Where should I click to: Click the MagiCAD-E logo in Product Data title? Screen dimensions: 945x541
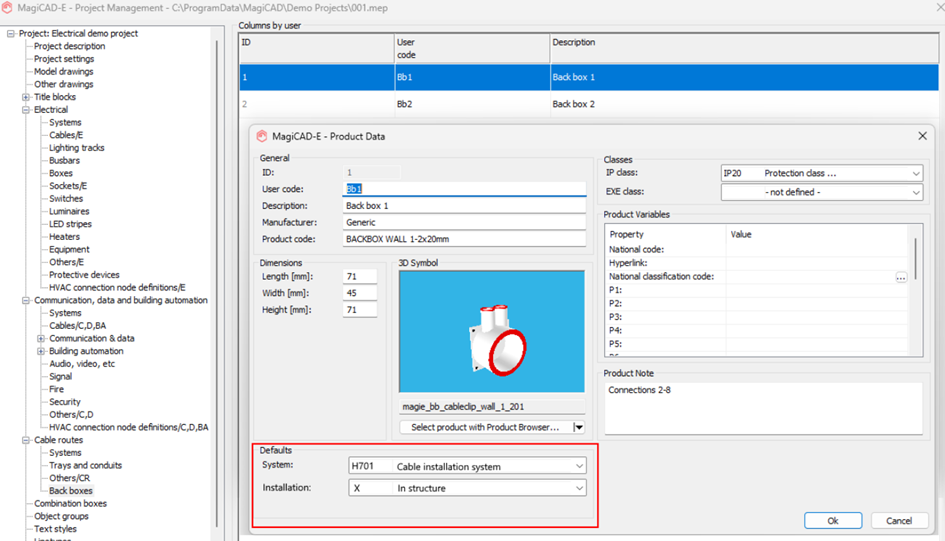tap(262, 136)
